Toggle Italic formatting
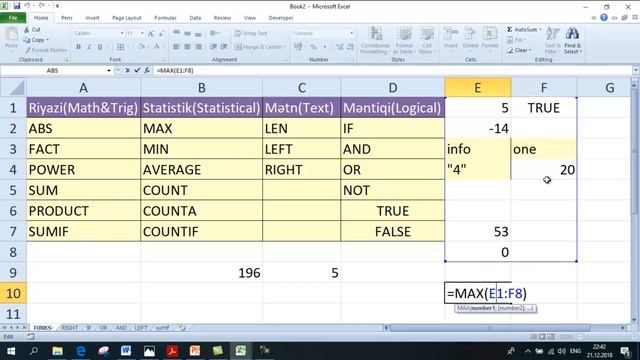Image resolution: width=640 pixels, height=360 pixels. (89, 47)
